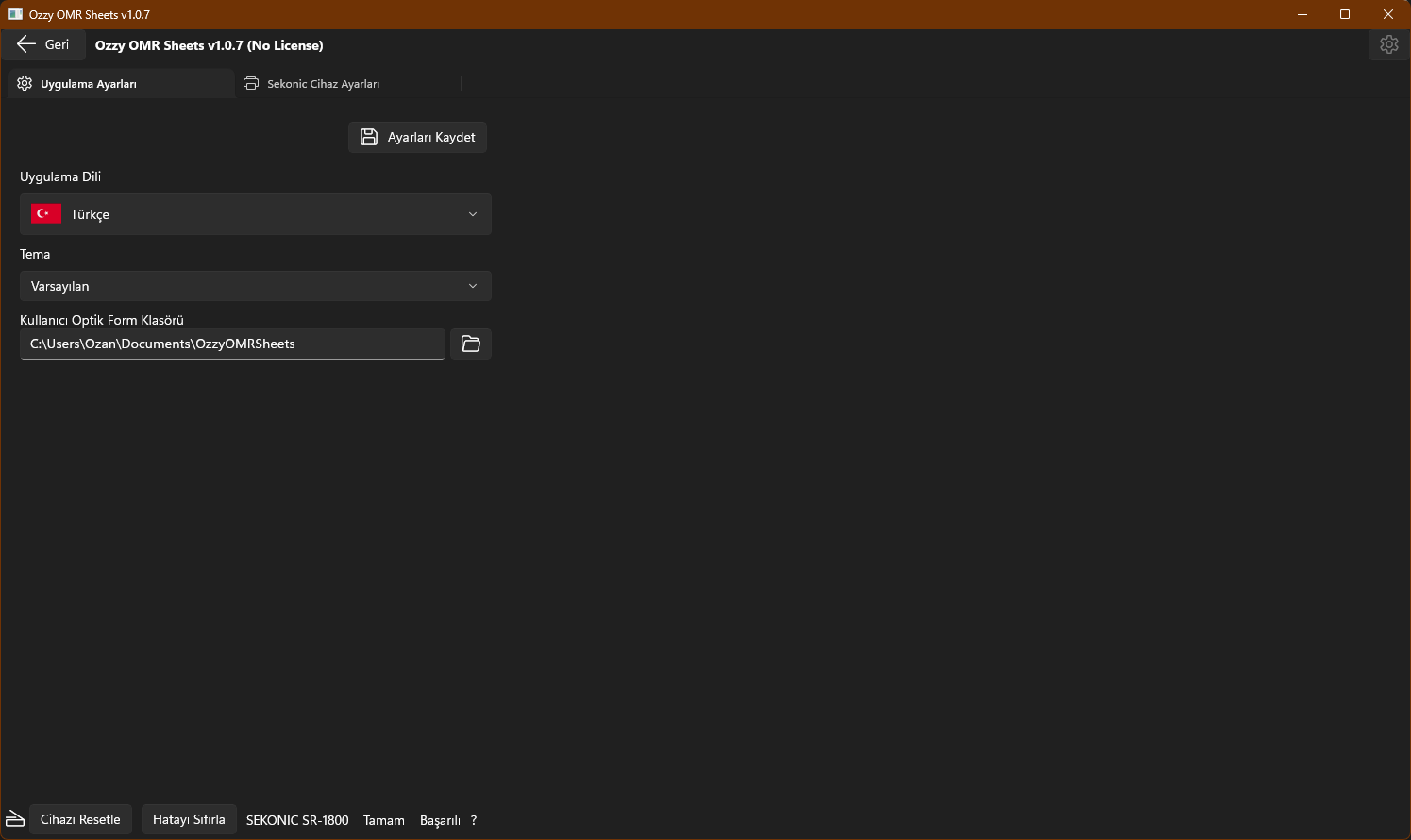Click the scanner device icon in the status bar

pyautogui.click(x=15, y=819)
